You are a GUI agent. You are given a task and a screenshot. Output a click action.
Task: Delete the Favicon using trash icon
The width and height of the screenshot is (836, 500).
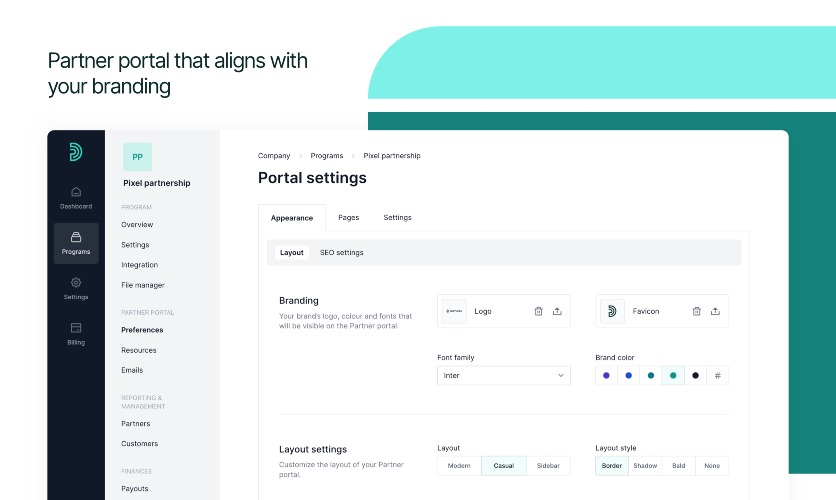[x=696, y=311]
